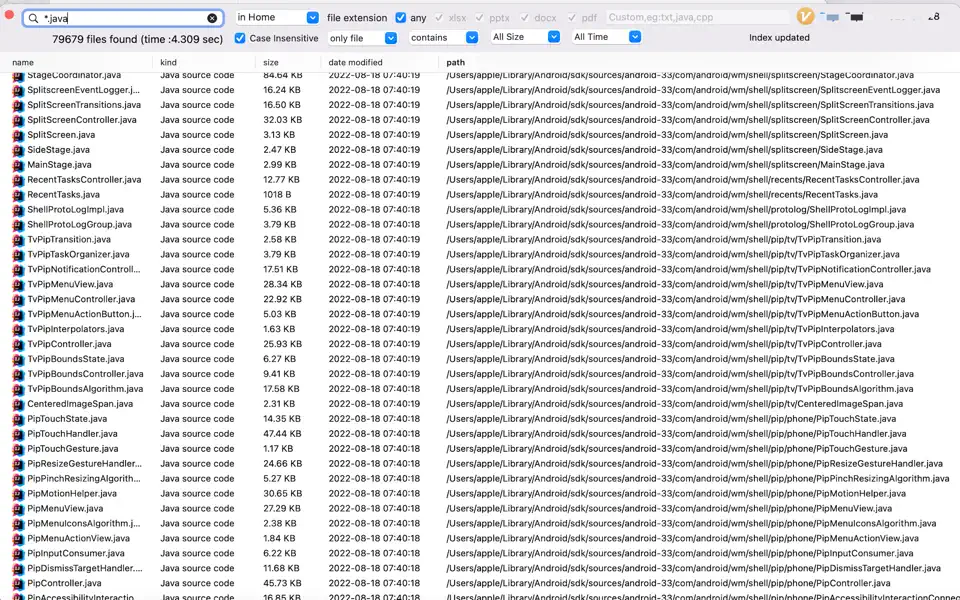Click the magnifying glass search icon

tap(33, 18)
